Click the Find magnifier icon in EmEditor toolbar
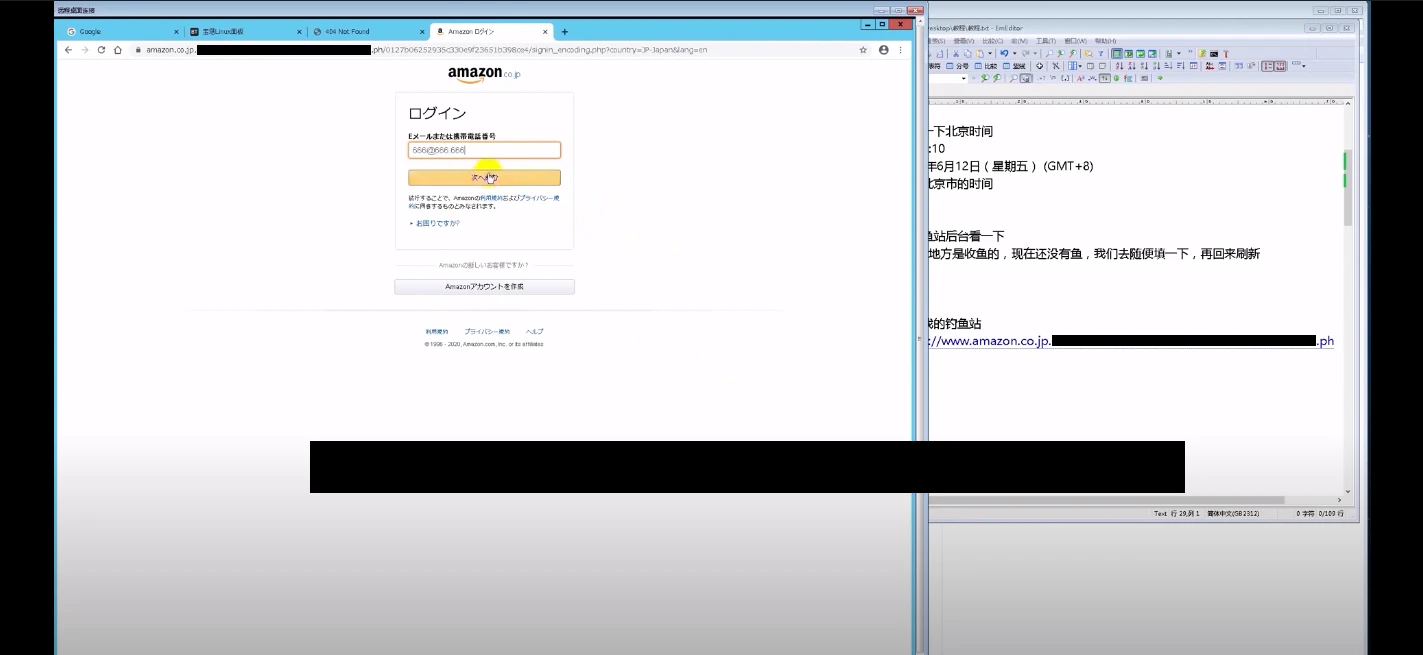 coord(1049,54)
